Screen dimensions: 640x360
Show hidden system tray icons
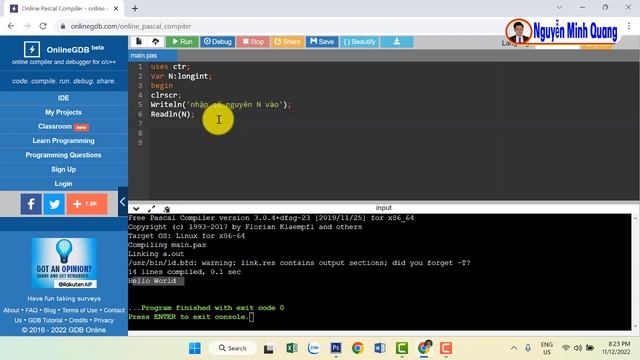click(x=514, y=348)
